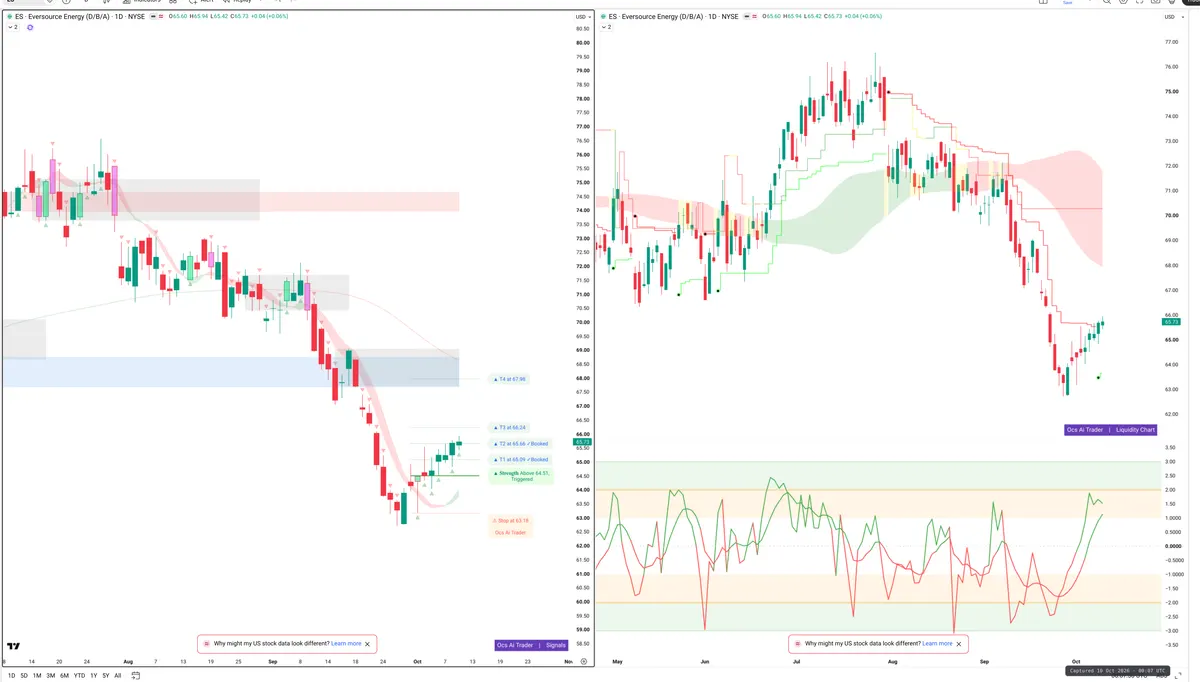Expand the left chart indicator legend showing 2

(x=13, y=27)
